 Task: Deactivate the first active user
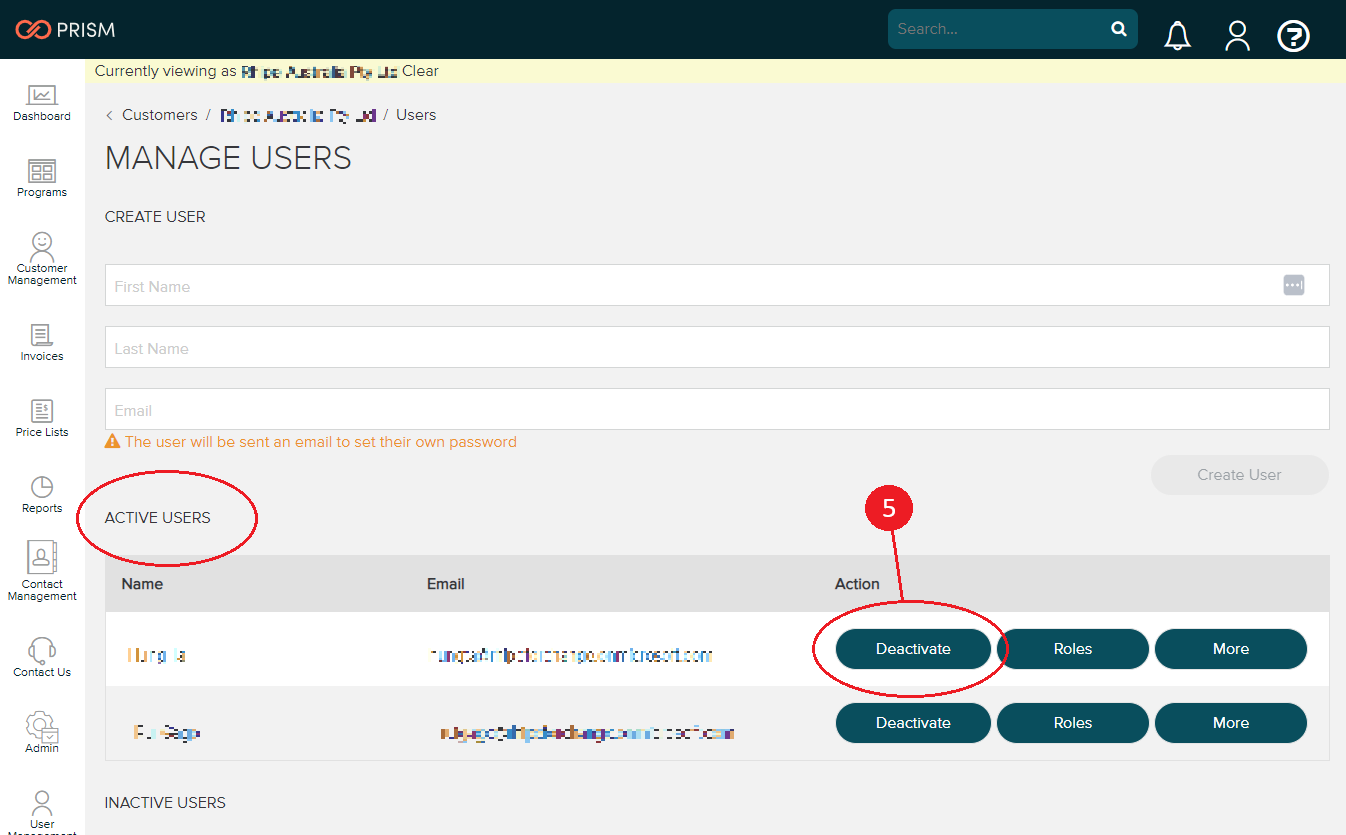(x=913, y=649)
